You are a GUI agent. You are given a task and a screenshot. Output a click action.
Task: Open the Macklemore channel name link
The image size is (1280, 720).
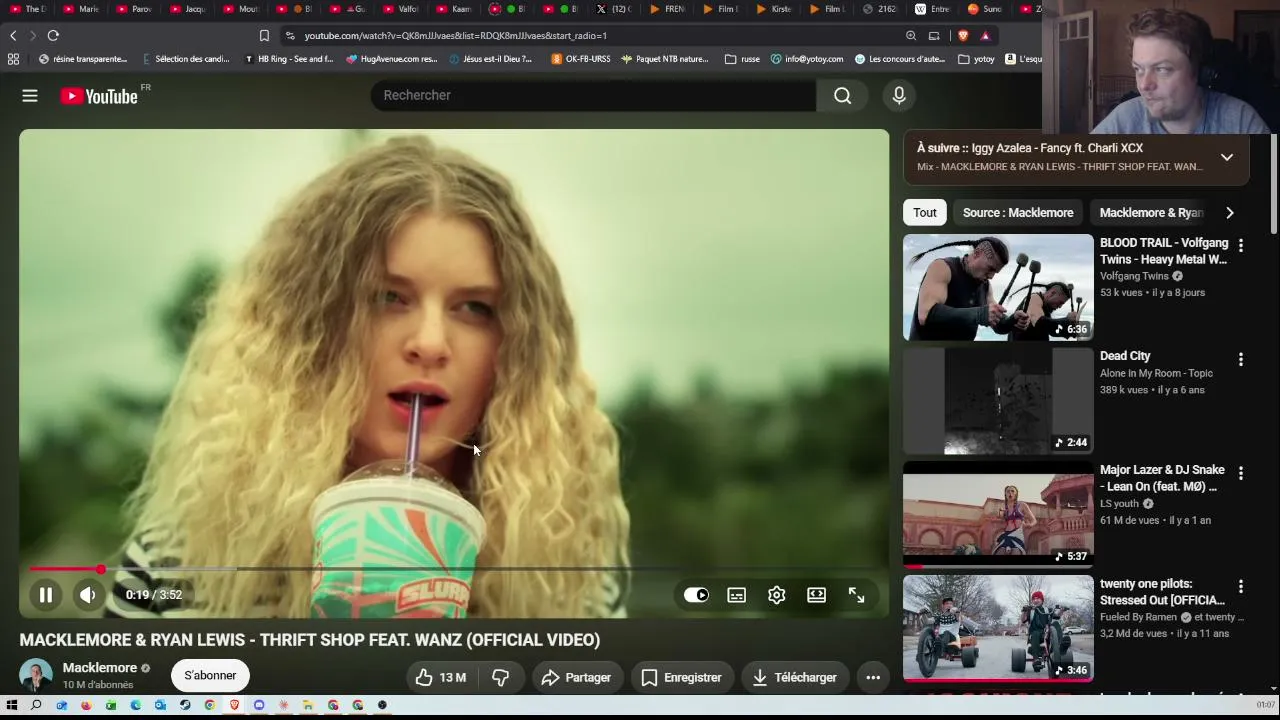click(100, 668)
